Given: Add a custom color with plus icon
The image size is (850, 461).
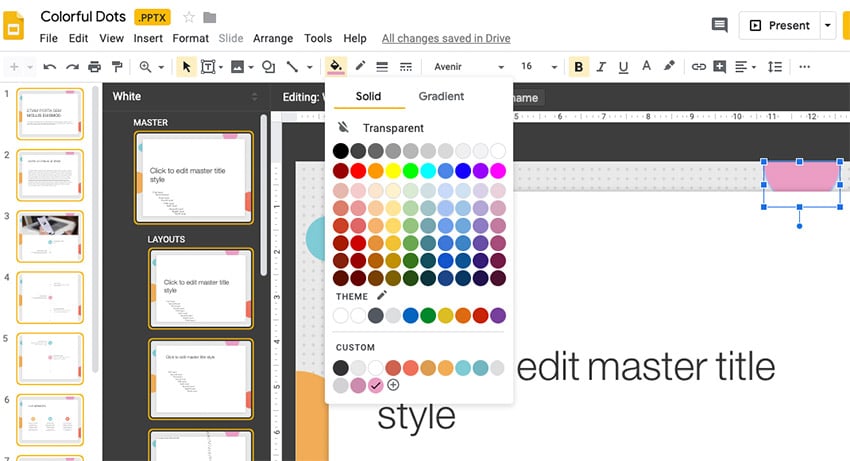Looking at the screenshot, I should (x=393, y=385).
